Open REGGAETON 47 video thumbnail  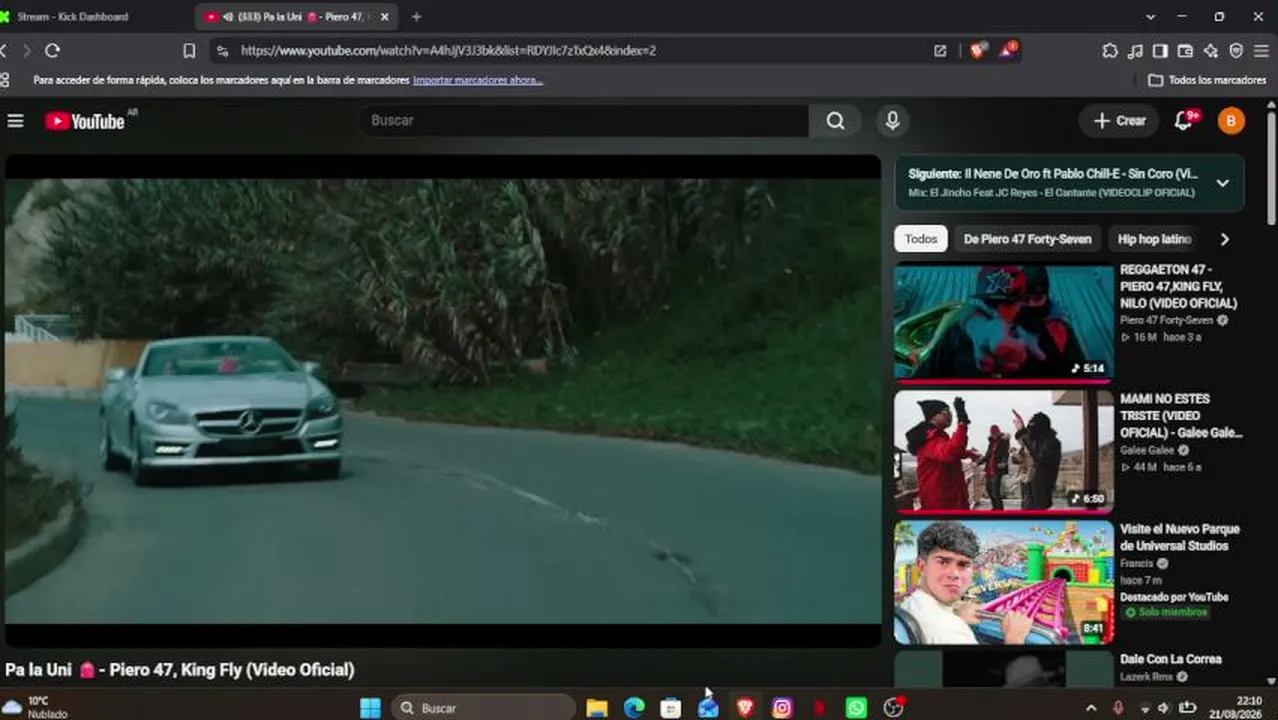(x=1003, y=322)
